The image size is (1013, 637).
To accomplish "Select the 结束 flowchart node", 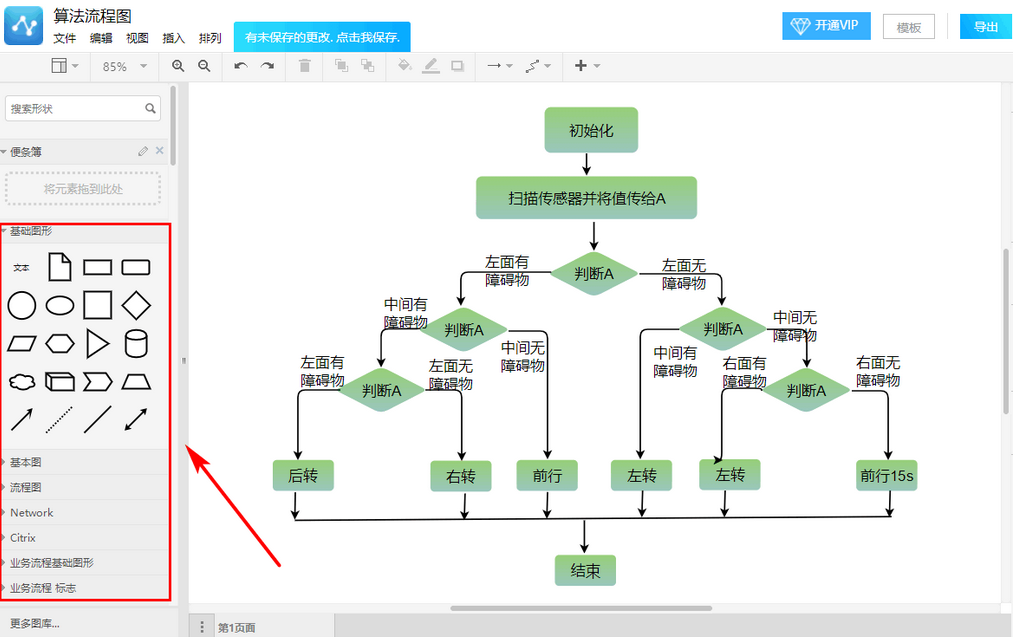I will [585, 570].
